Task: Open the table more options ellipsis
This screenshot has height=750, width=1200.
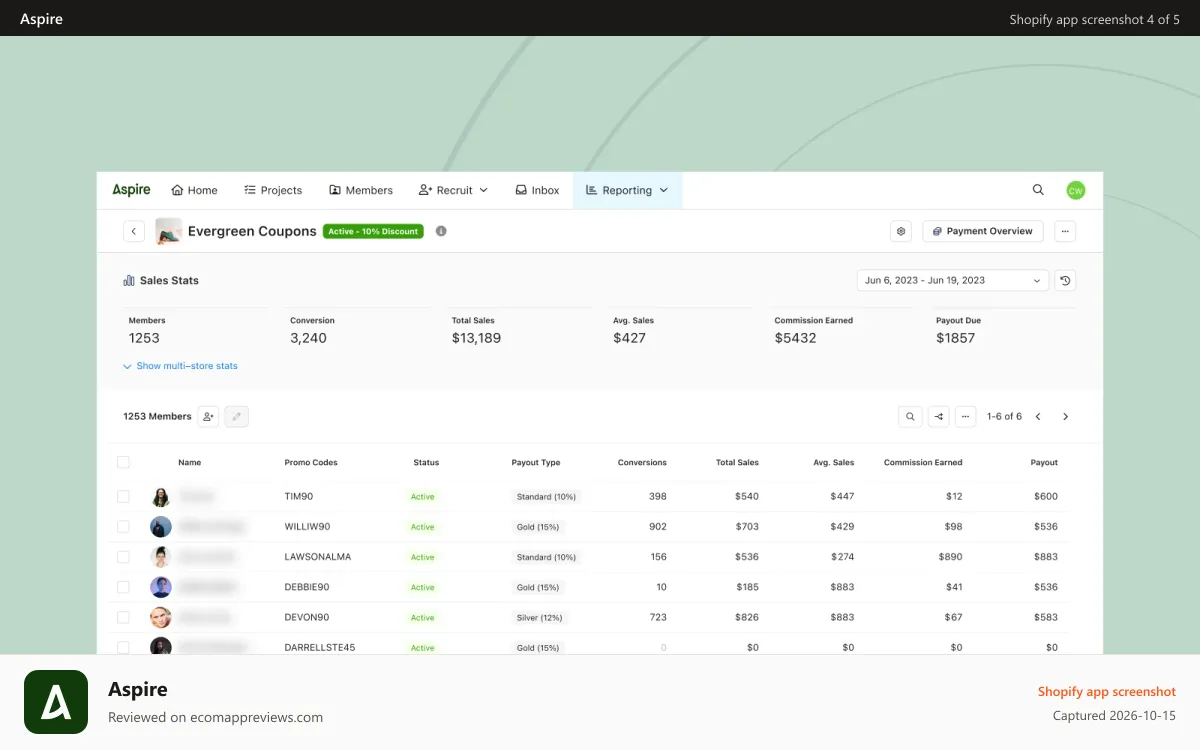Action: click(x=965, y=417)
